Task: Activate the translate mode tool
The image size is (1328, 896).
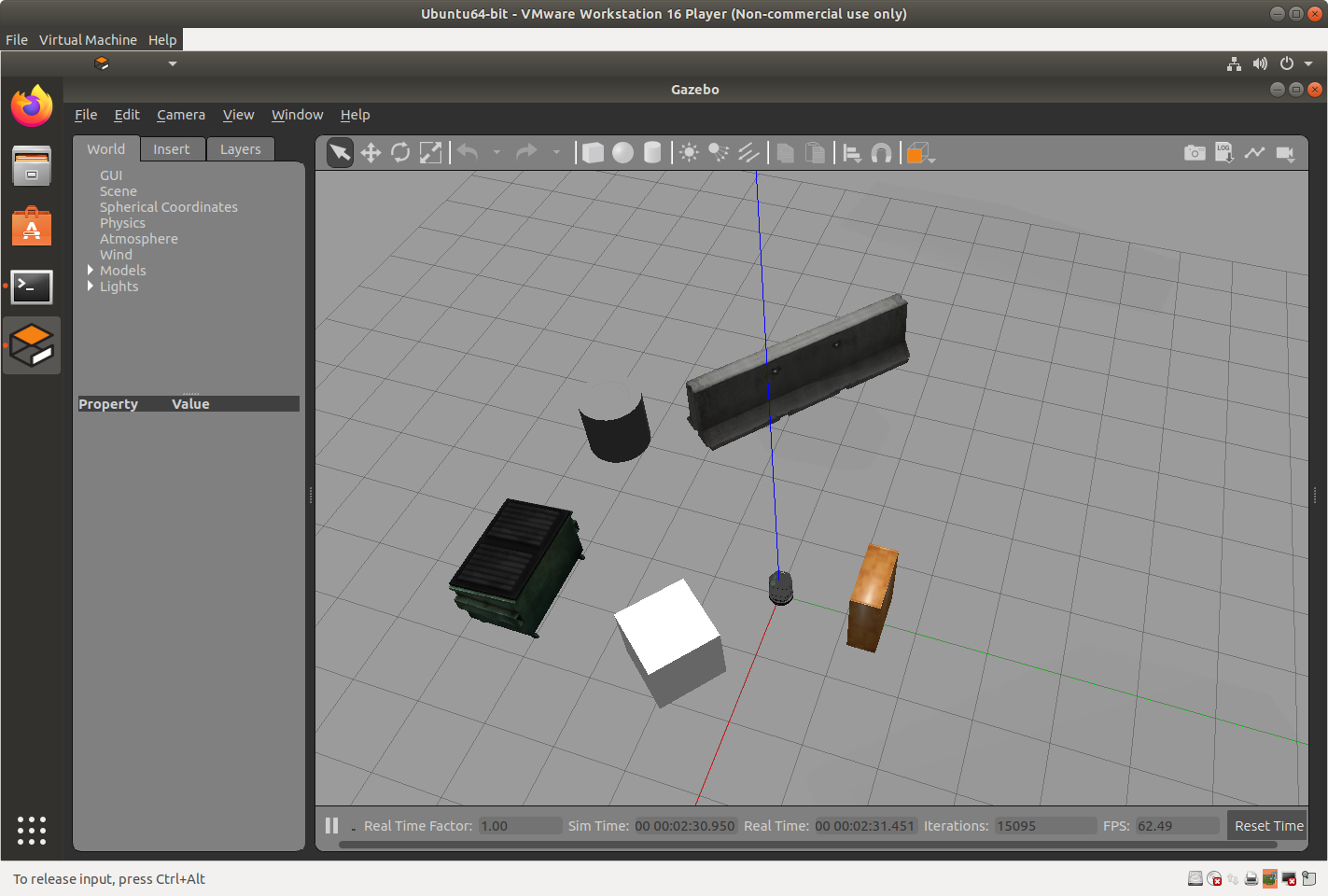Action: (370, 153)
